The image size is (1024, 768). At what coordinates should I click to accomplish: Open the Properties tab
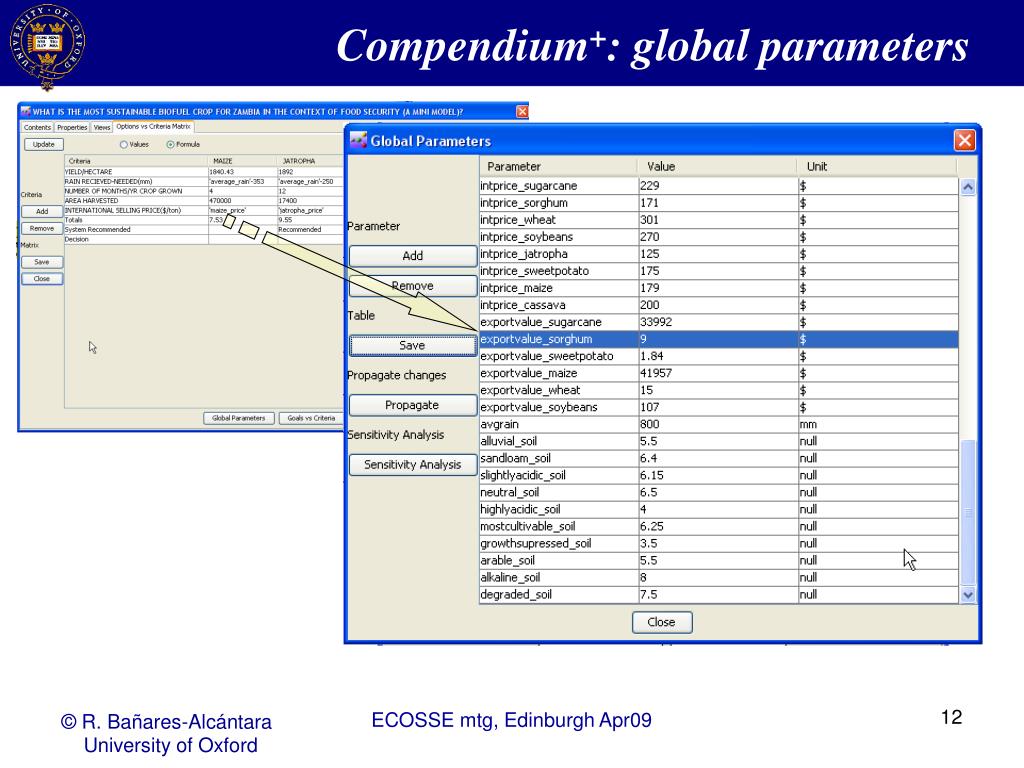pyautogui.click(x=72, y=127)
